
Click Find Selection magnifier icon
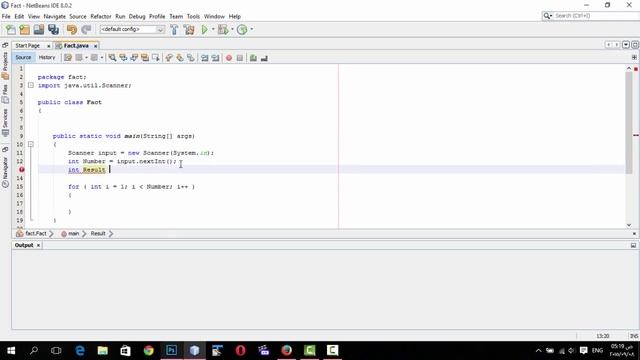[112, 58]
